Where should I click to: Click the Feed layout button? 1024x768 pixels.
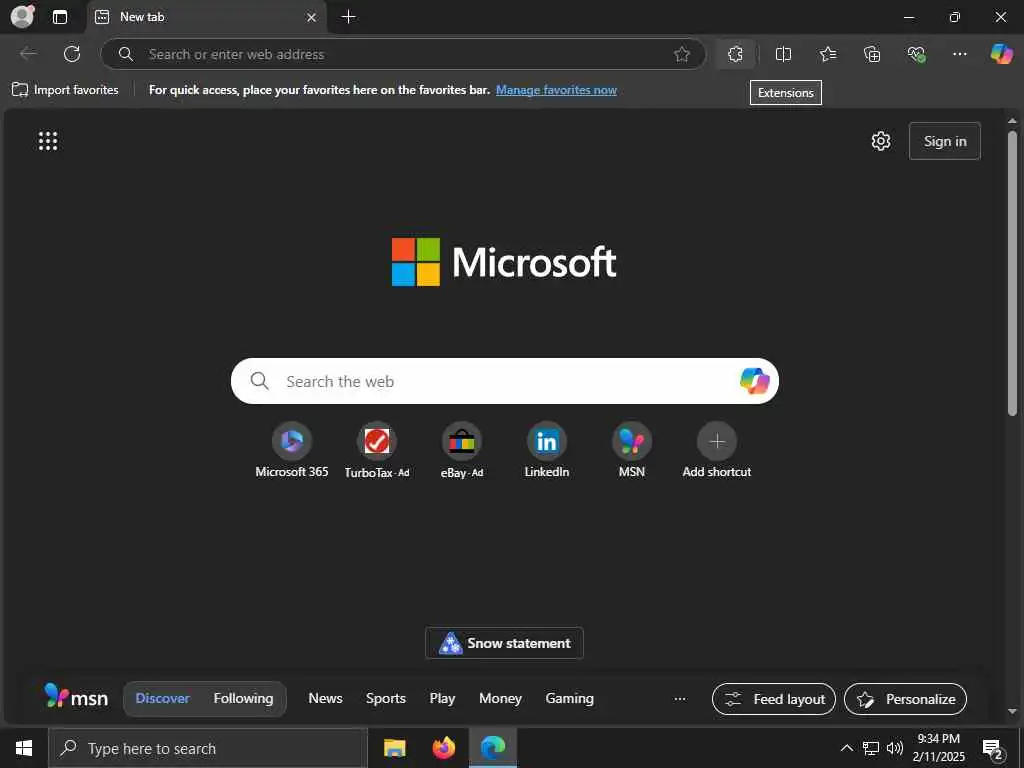point(774,699)
